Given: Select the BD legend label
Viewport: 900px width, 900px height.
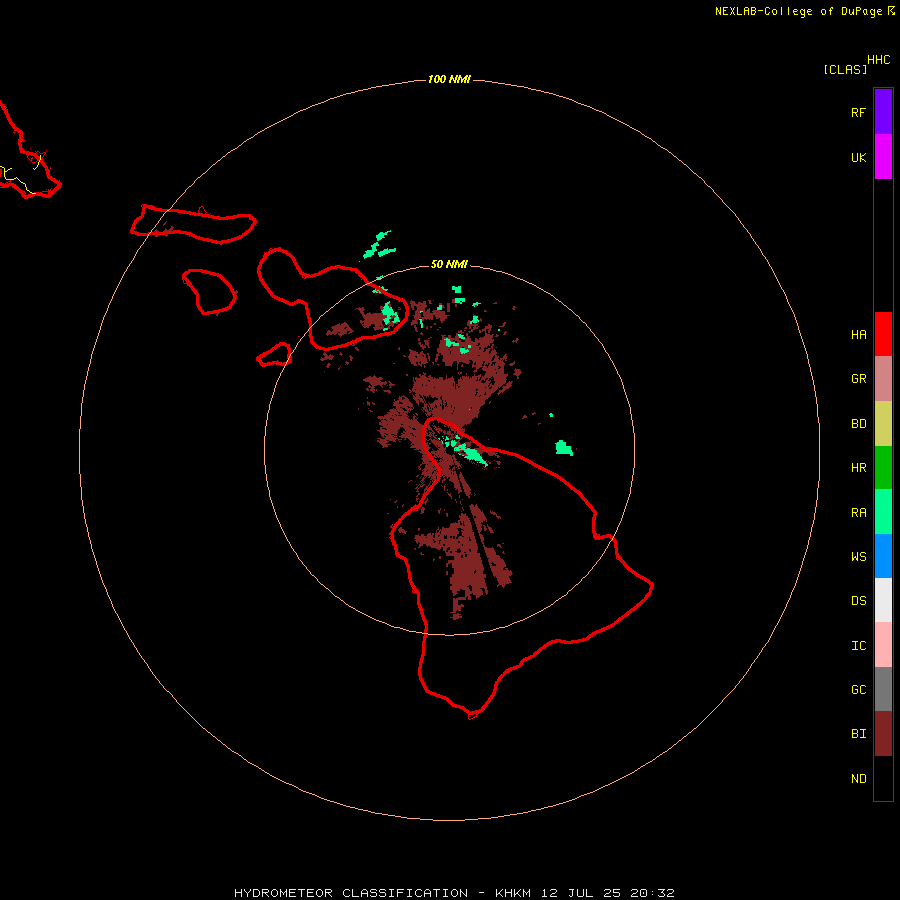Looking at the screenshot, I should tap(858, 424).
